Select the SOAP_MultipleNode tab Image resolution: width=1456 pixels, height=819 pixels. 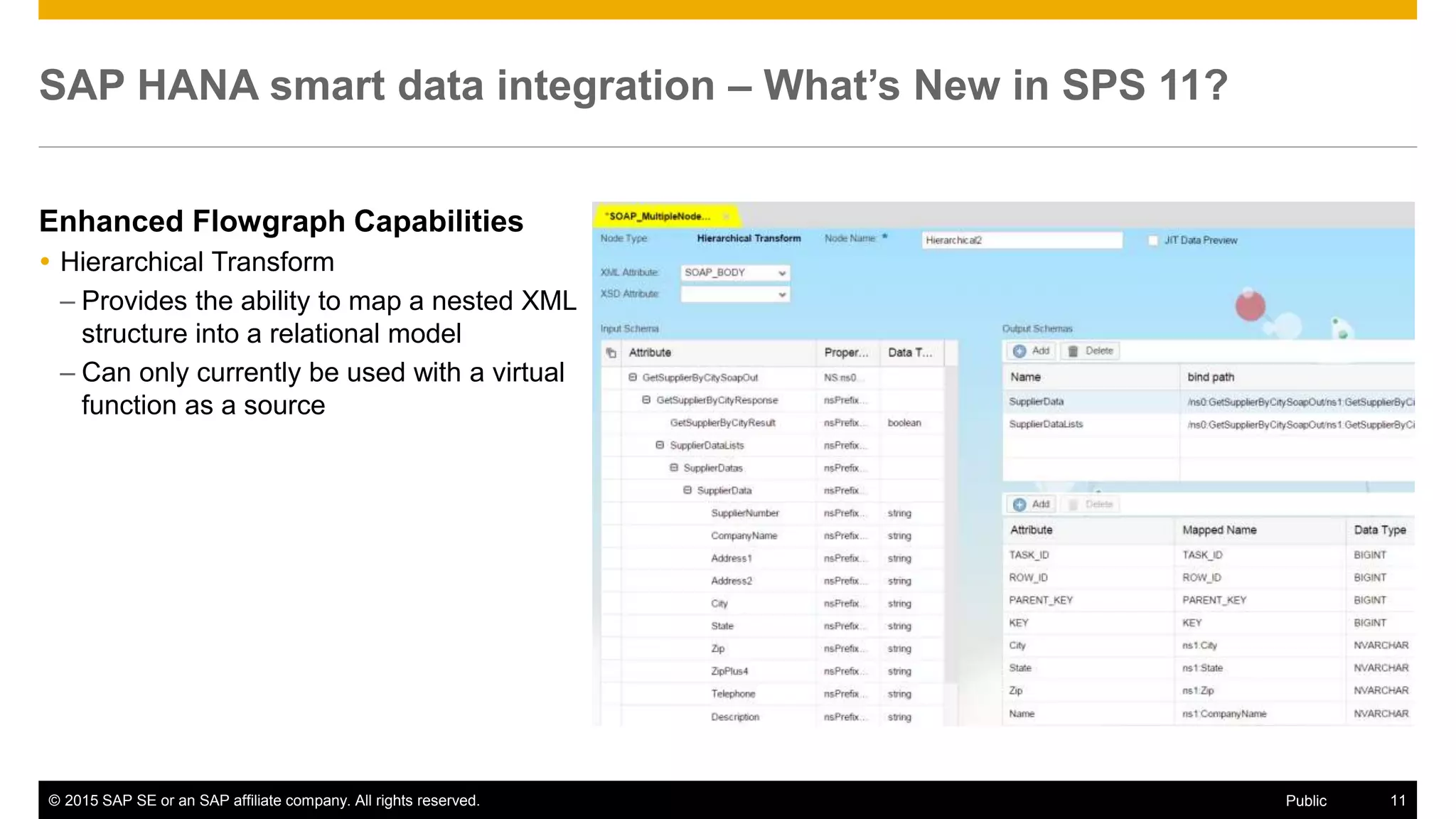coord(665,216)
